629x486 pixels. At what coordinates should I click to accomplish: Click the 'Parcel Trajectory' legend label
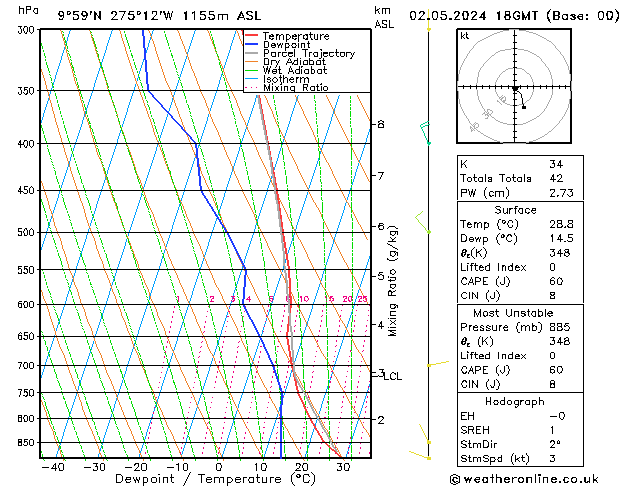pos(309,53)
